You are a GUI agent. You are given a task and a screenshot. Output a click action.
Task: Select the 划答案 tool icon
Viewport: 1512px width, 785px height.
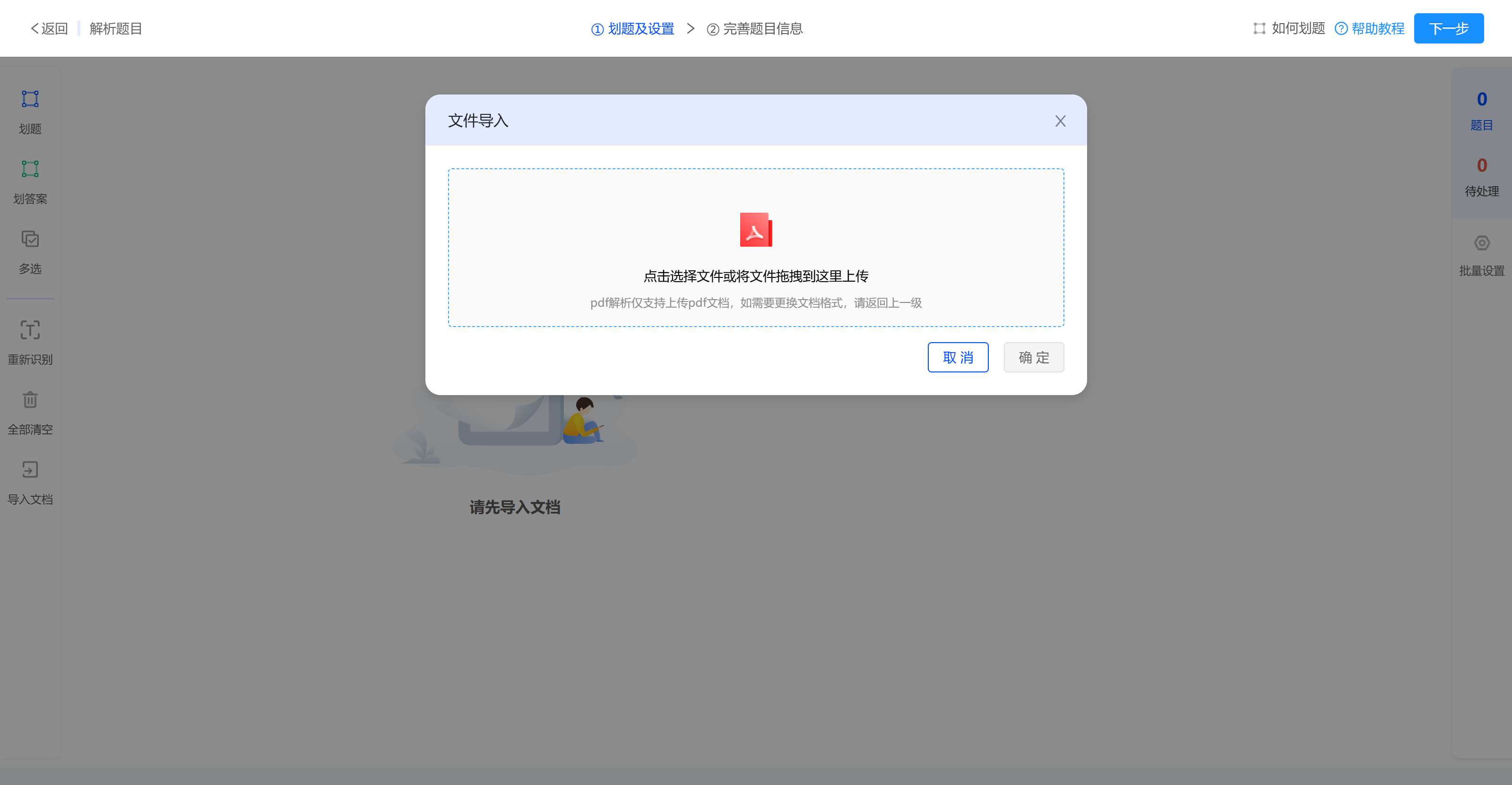pyautogui.click(x=30, y=169)
